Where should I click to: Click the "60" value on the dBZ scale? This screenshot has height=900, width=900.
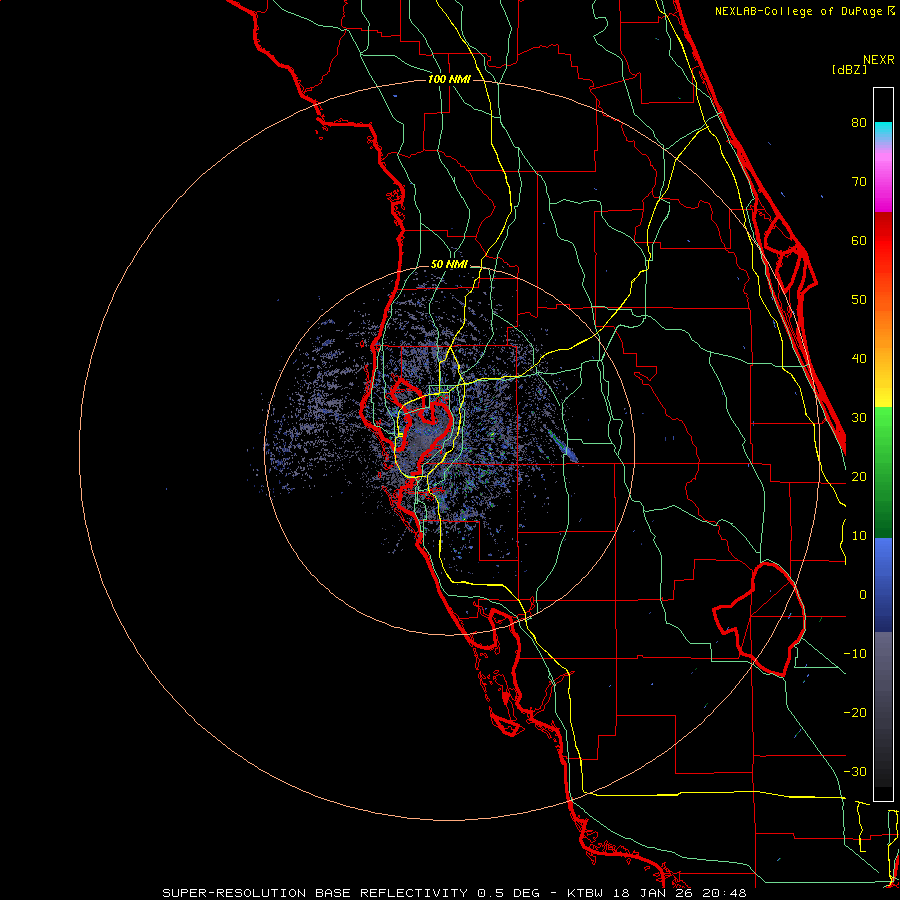point(859,240)
